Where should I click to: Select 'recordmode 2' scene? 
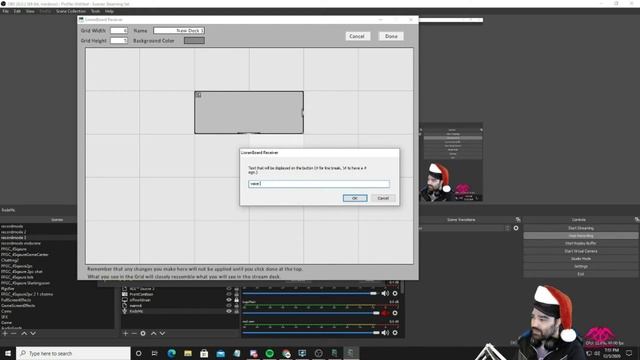pos(13,232)
